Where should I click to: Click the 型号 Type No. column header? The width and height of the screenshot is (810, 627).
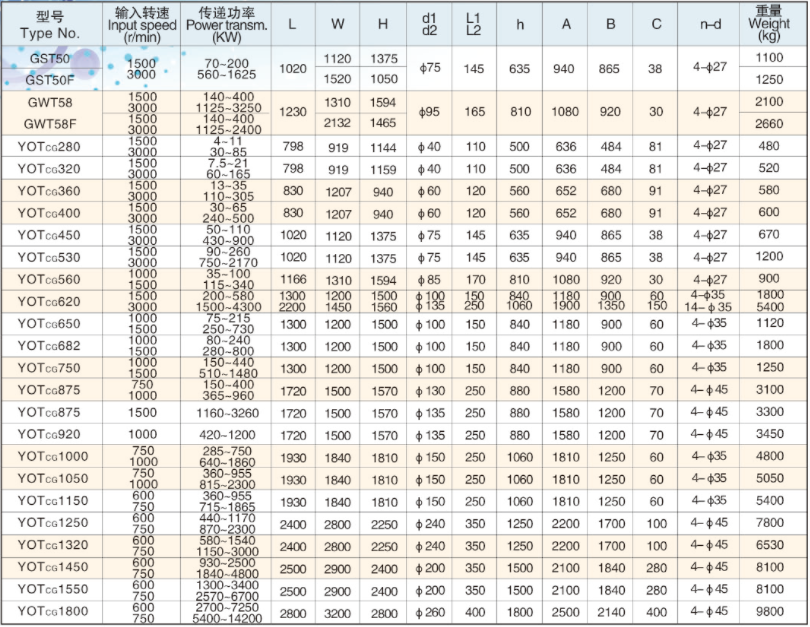tap(50, 25)
